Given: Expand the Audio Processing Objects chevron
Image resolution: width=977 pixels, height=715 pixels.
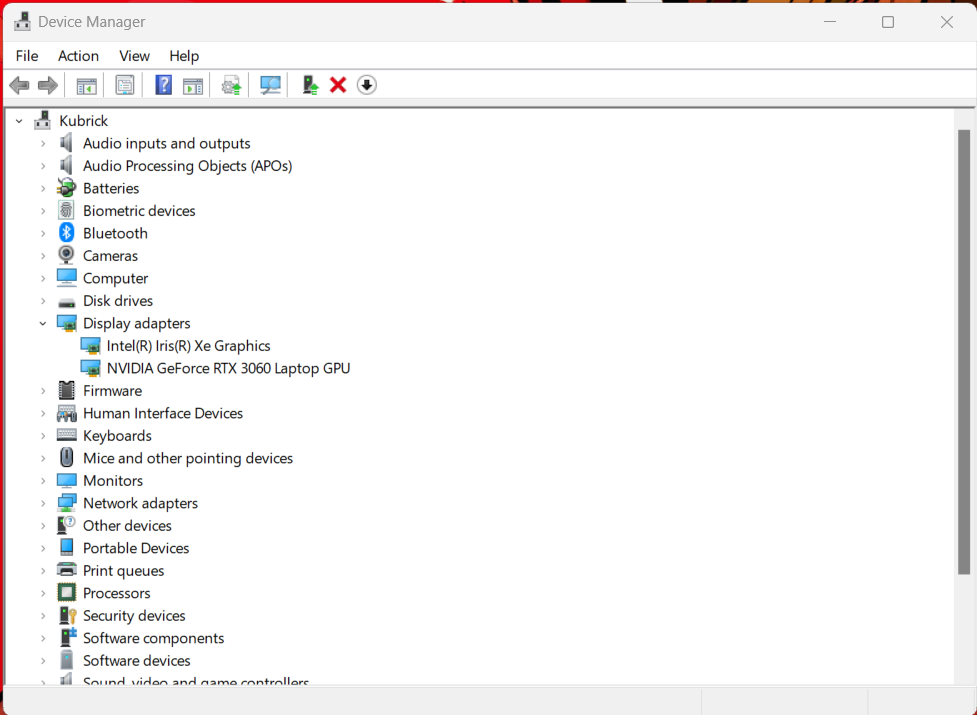Looking at the screenshot, I should 43,166.
